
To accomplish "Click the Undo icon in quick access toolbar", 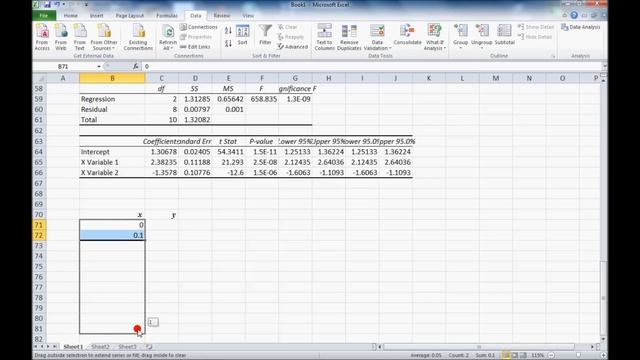I will (58, 4).
